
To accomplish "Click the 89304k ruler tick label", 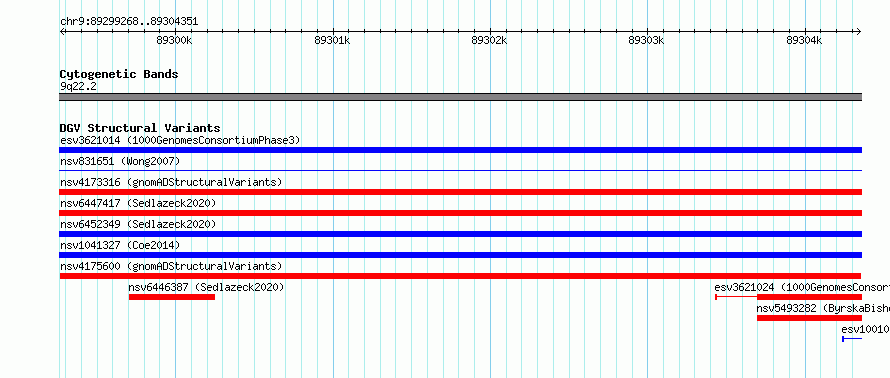I will (x=804, y=40).
